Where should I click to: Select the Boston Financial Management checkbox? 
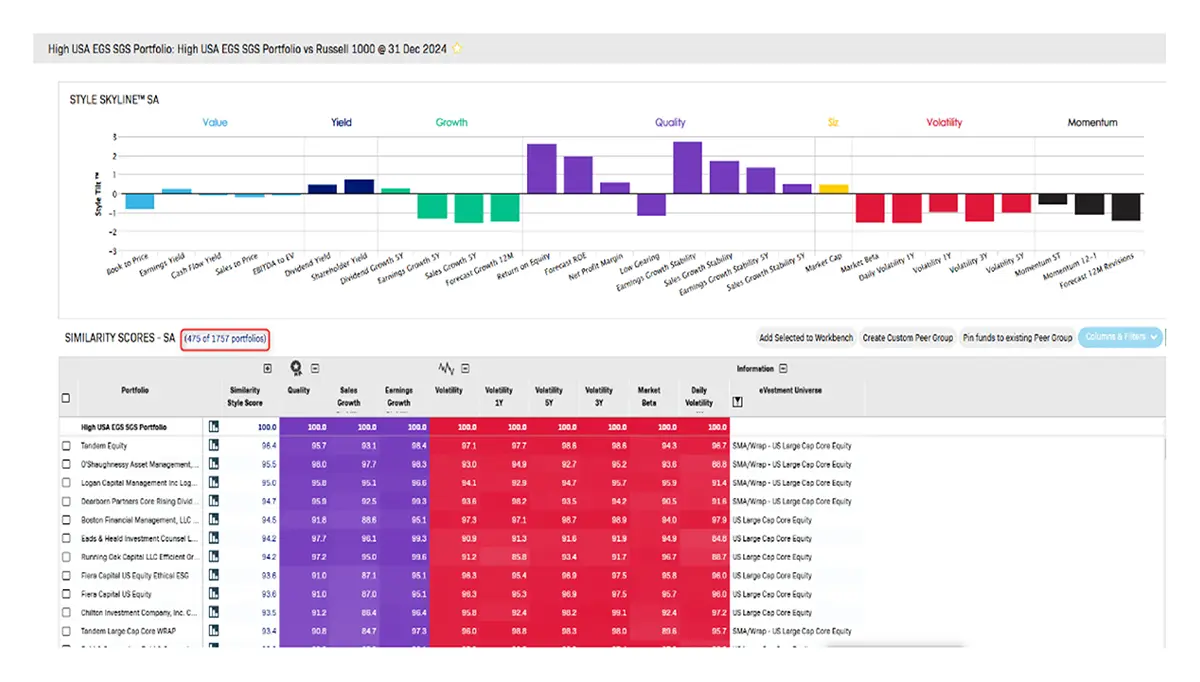pos(66,520)
